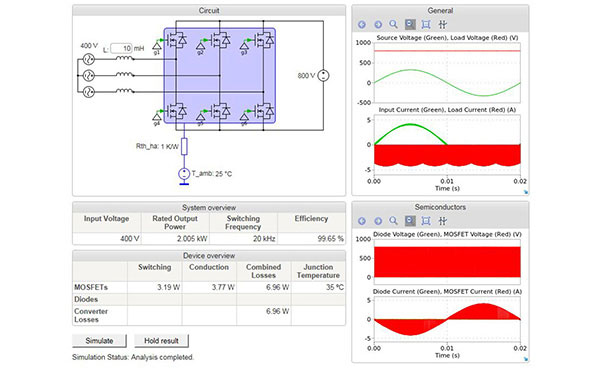
Task: Select the magnifier zoom tool in General scope
Action: [x=393, y=24]
